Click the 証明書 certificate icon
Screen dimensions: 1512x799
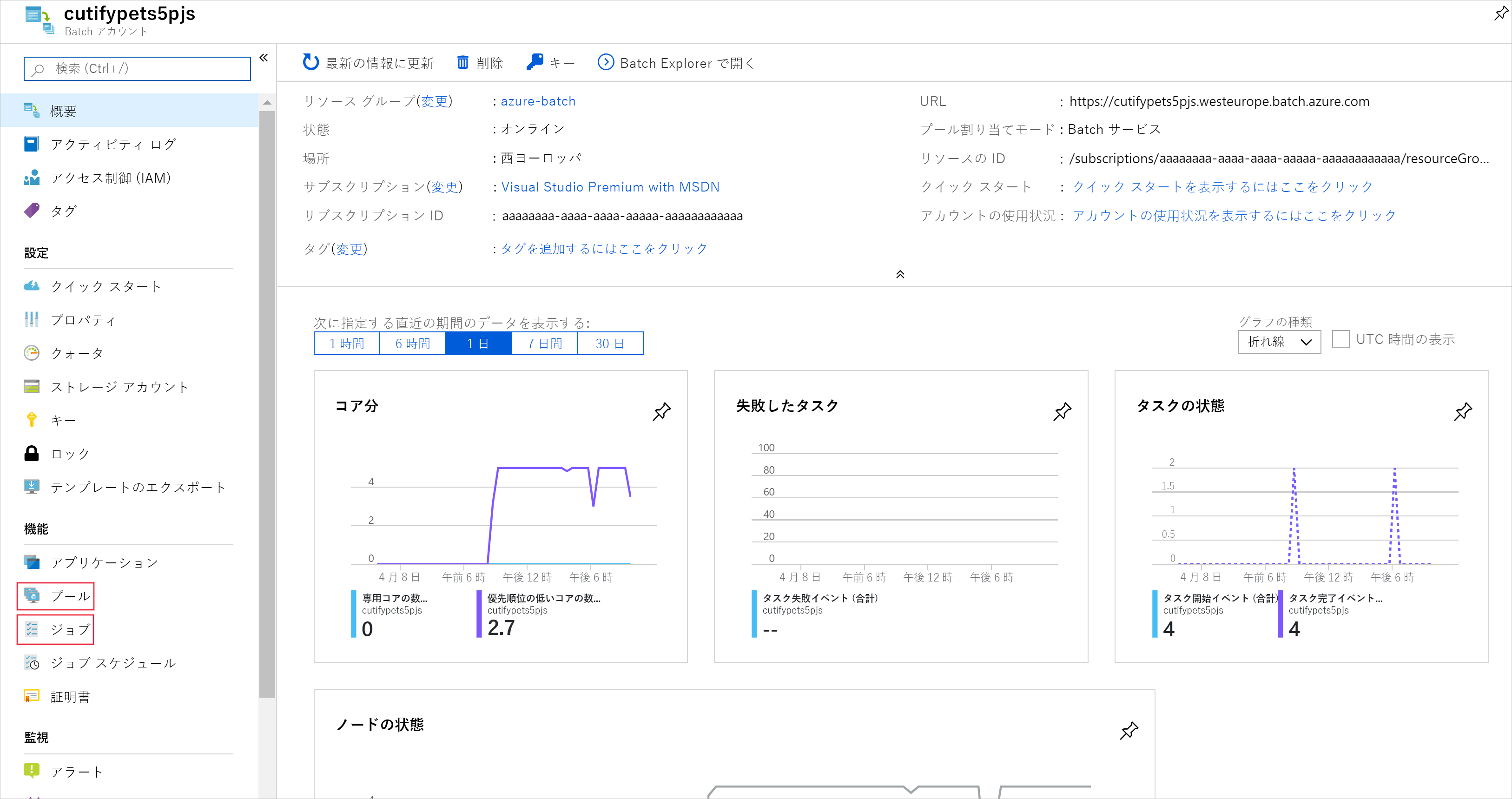coord(32,696)
